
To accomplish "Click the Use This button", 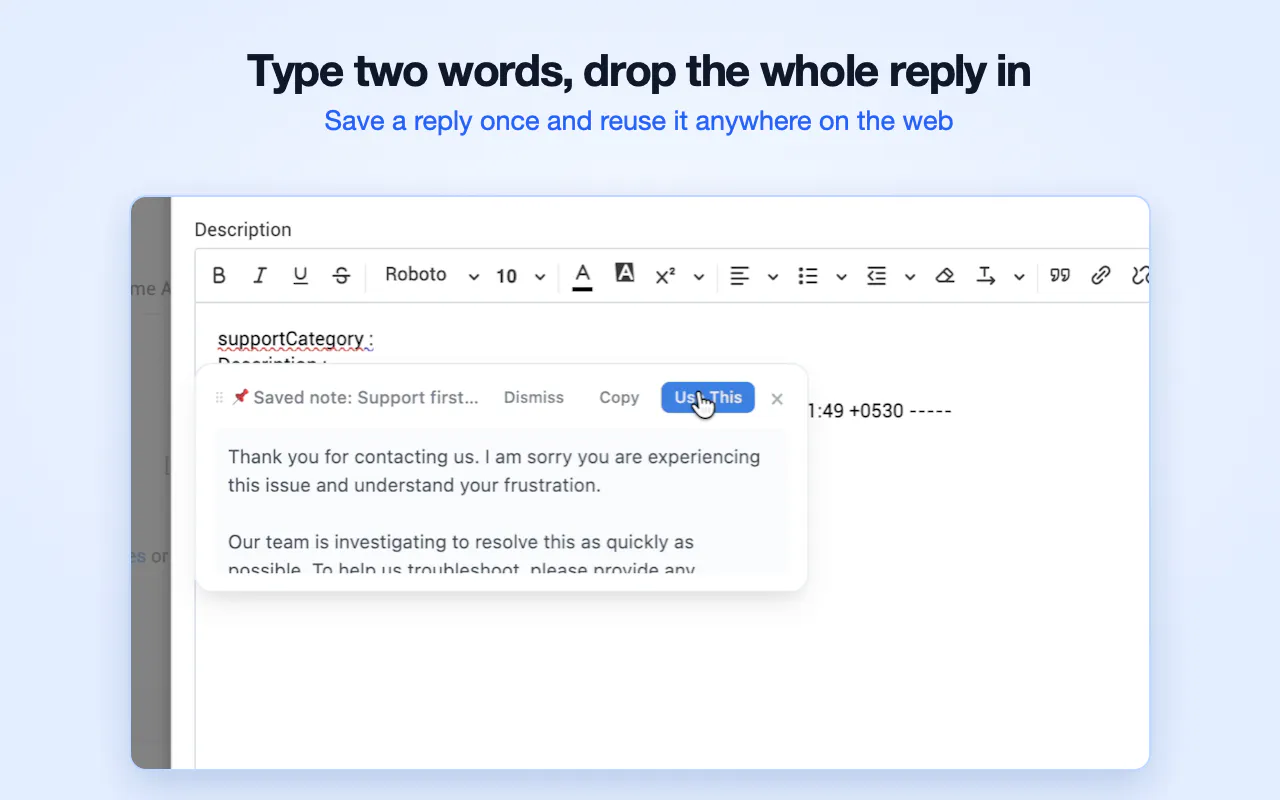I will [x=708, y=397].
